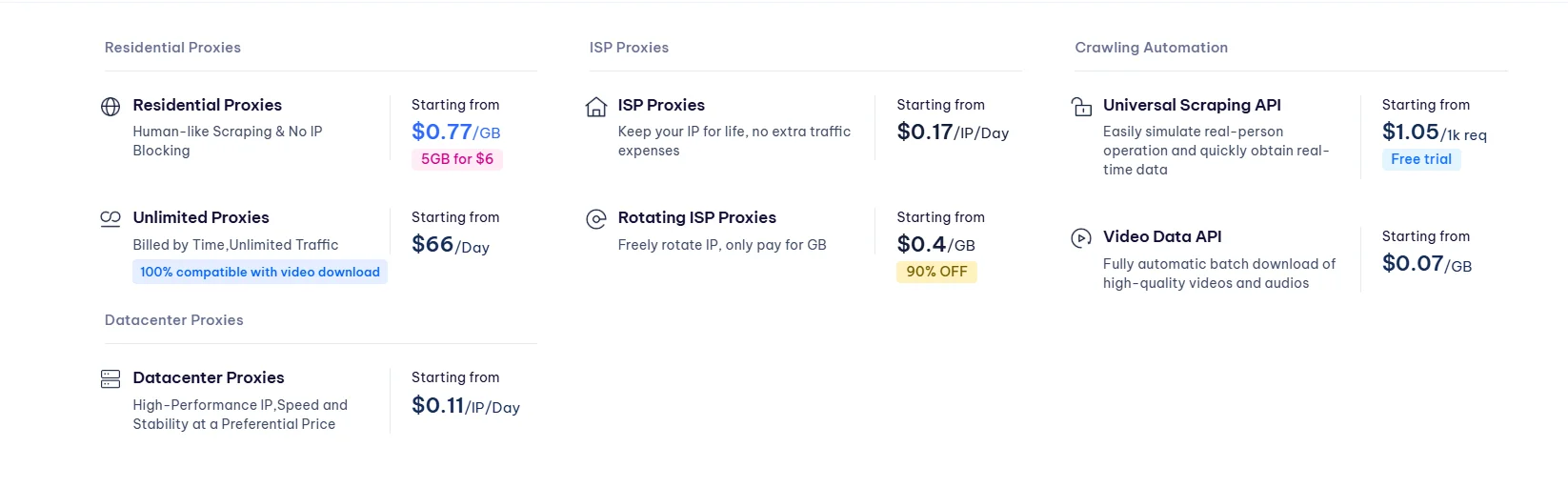This screenshot has width=1568, height=488.
Task: Open the Unlimited Proxies product link
Action: pos(201,217)
